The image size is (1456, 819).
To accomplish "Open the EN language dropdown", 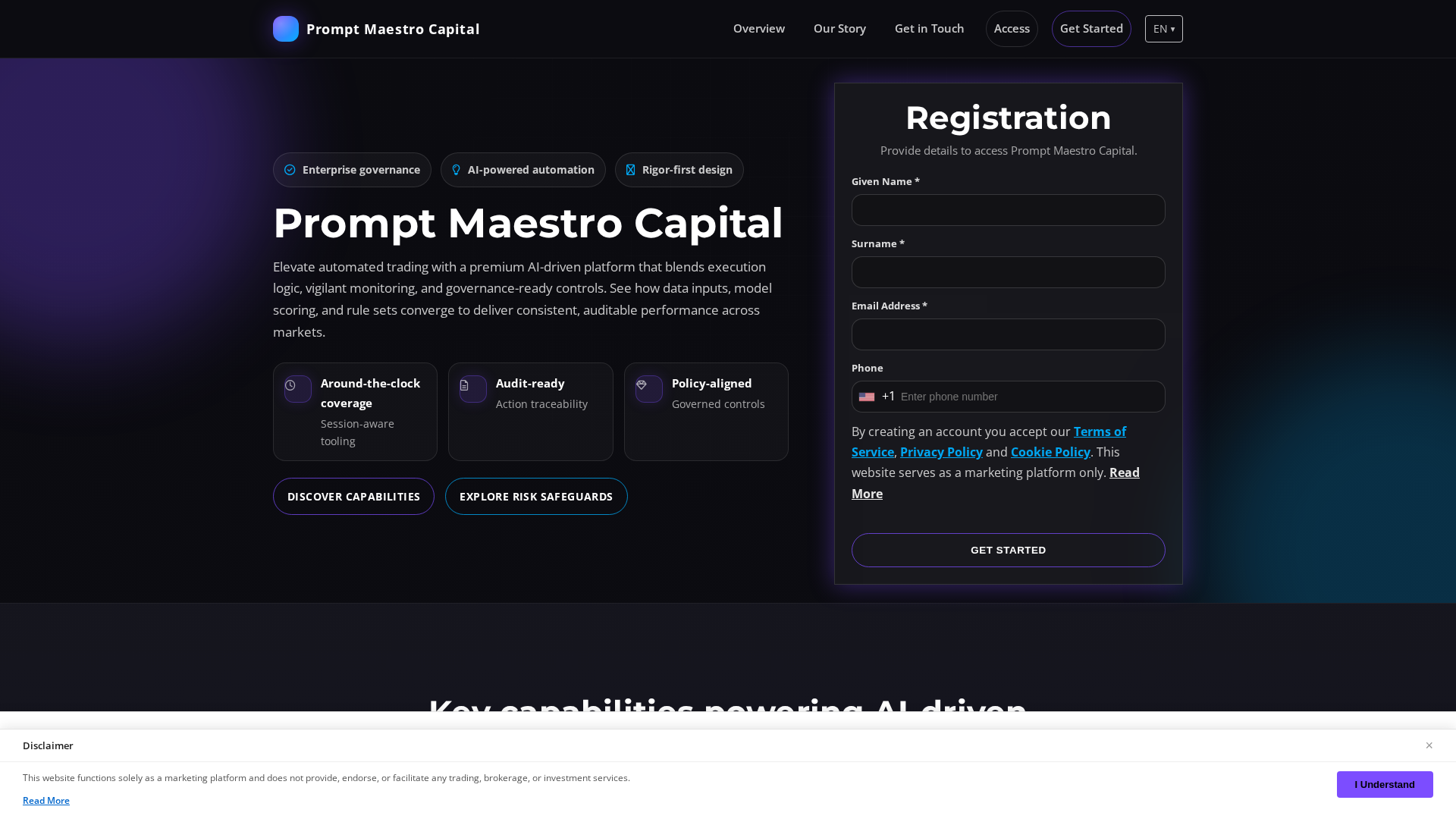I will pyautogui.click(x=1164, y=29).
